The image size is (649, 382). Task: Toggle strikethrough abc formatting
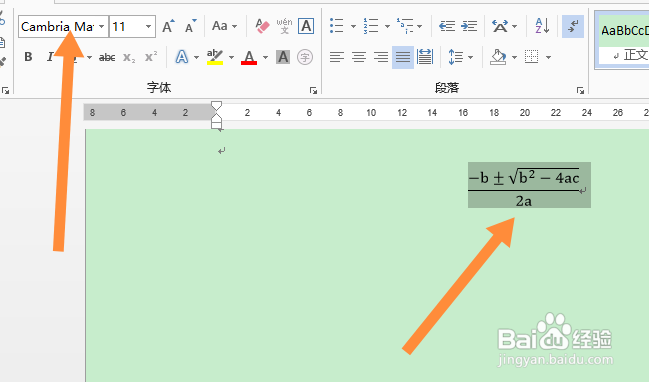coord(107,58)
